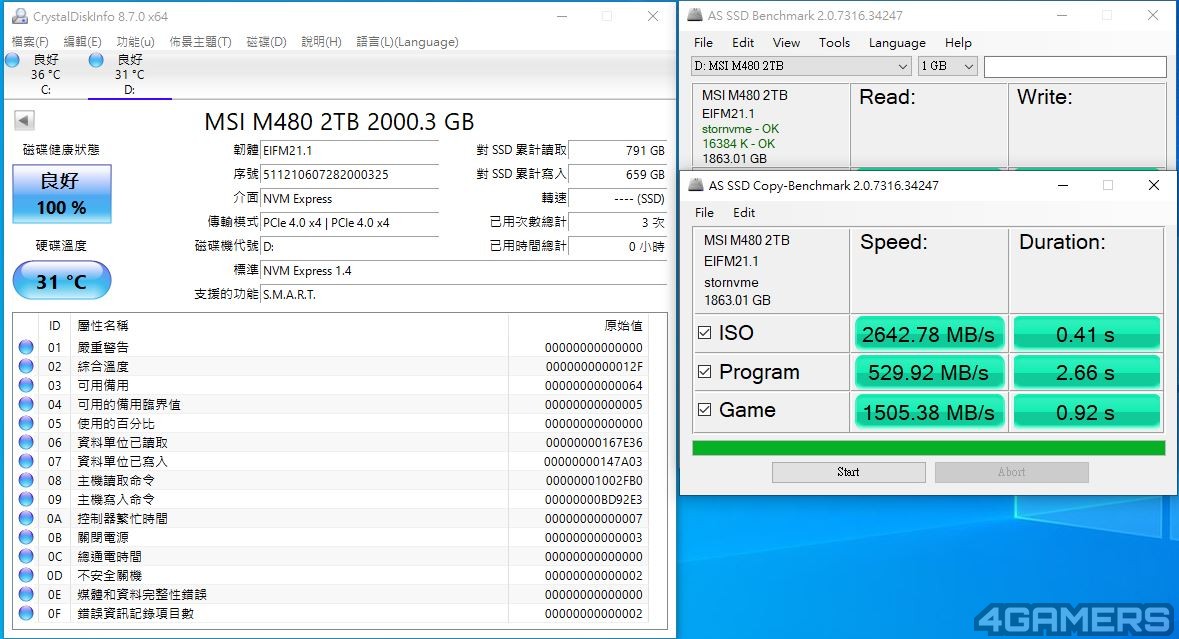The width and height of the screenshot is (1179, 639).
Task: Click ISO duration result 0.41 s
Action: [x=1087, y=334]
